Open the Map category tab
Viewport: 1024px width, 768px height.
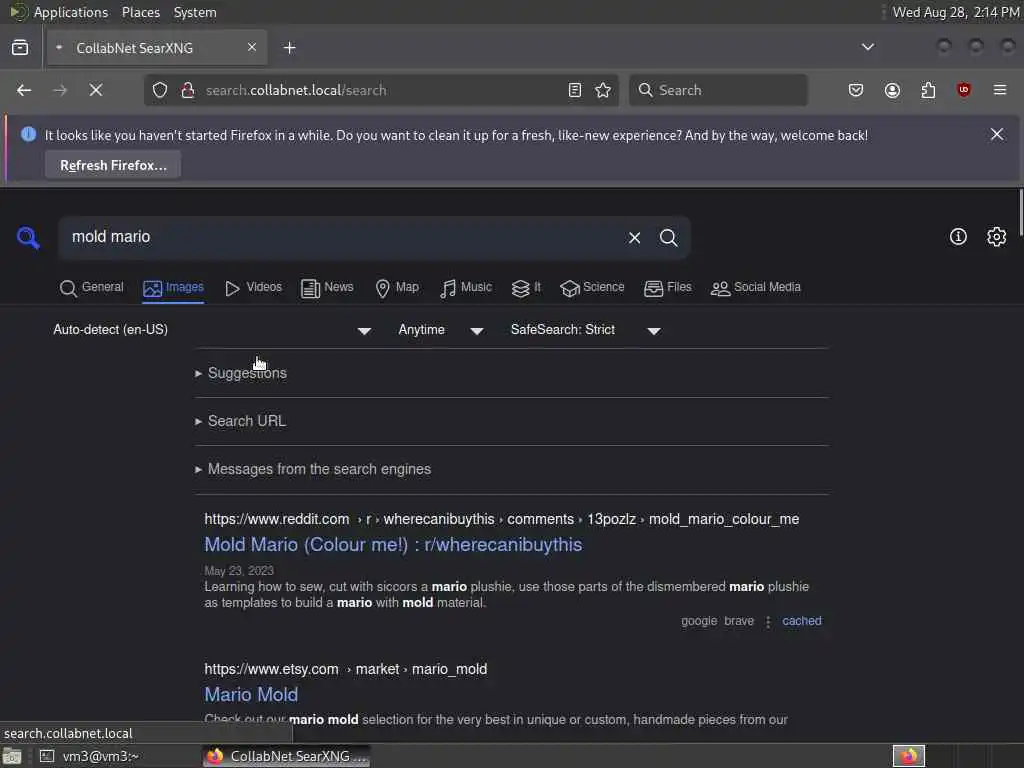[397, 287]
